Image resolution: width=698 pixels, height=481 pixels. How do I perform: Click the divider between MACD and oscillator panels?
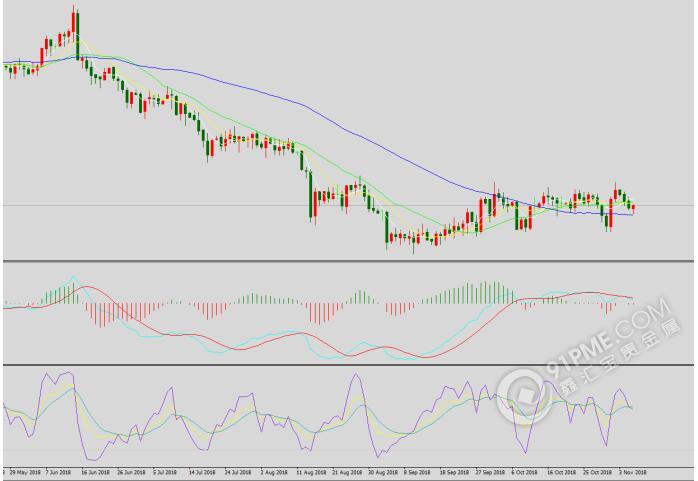tap(348, 365)
